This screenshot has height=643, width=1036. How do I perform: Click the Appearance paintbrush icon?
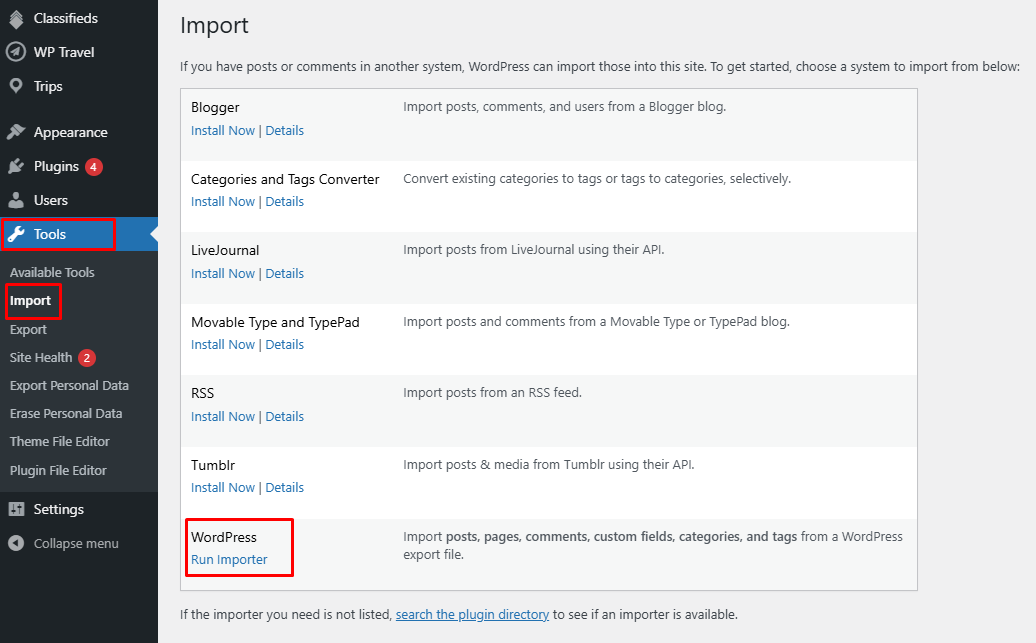coord(16,132)
